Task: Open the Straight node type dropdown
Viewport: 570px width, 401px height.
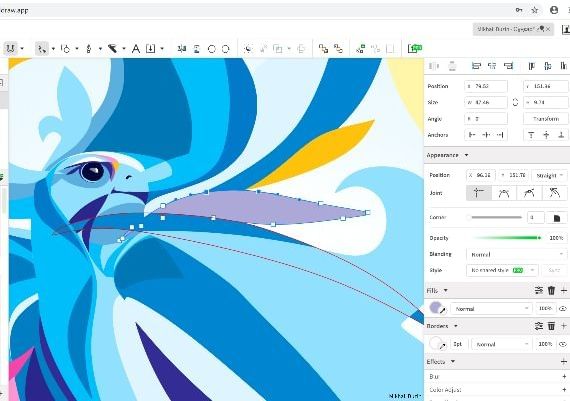Action: 549,175
